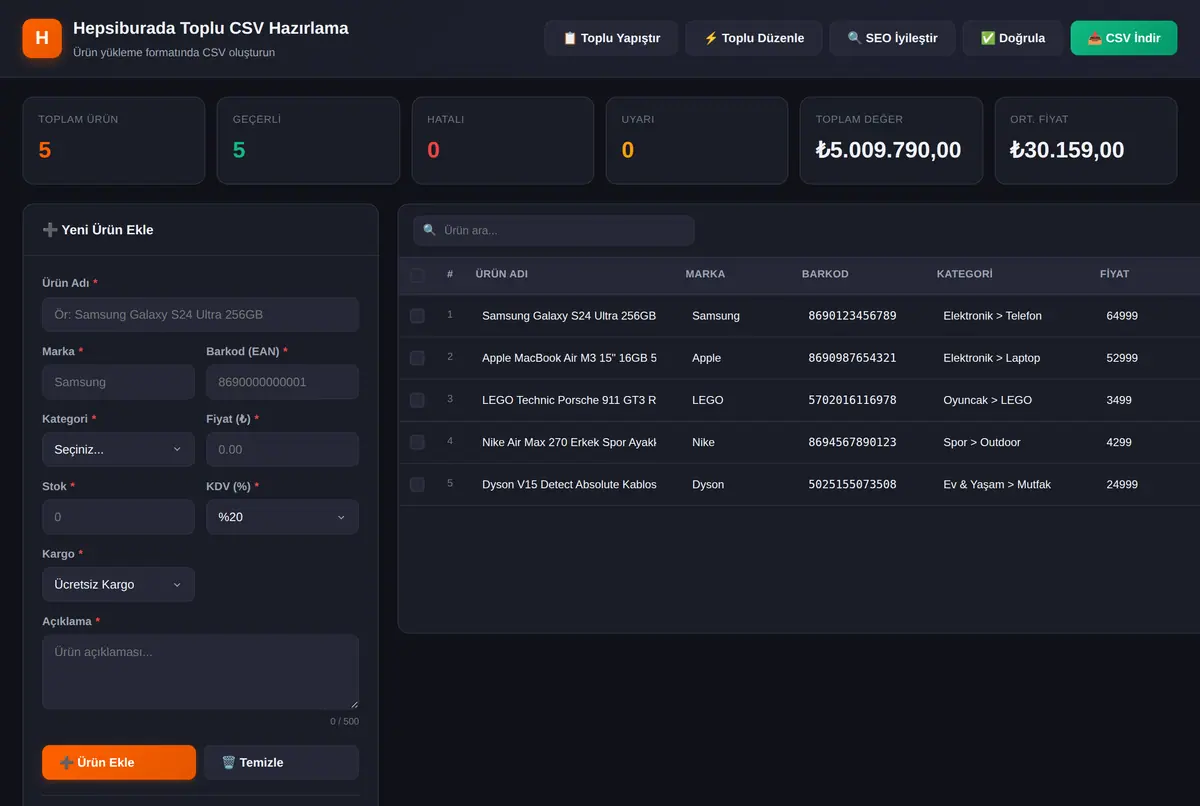Viewport: 1200px width, 806px height.
Task: Check the Samsung Galaxy S24 Ultra row
Action: pos(417,316)
